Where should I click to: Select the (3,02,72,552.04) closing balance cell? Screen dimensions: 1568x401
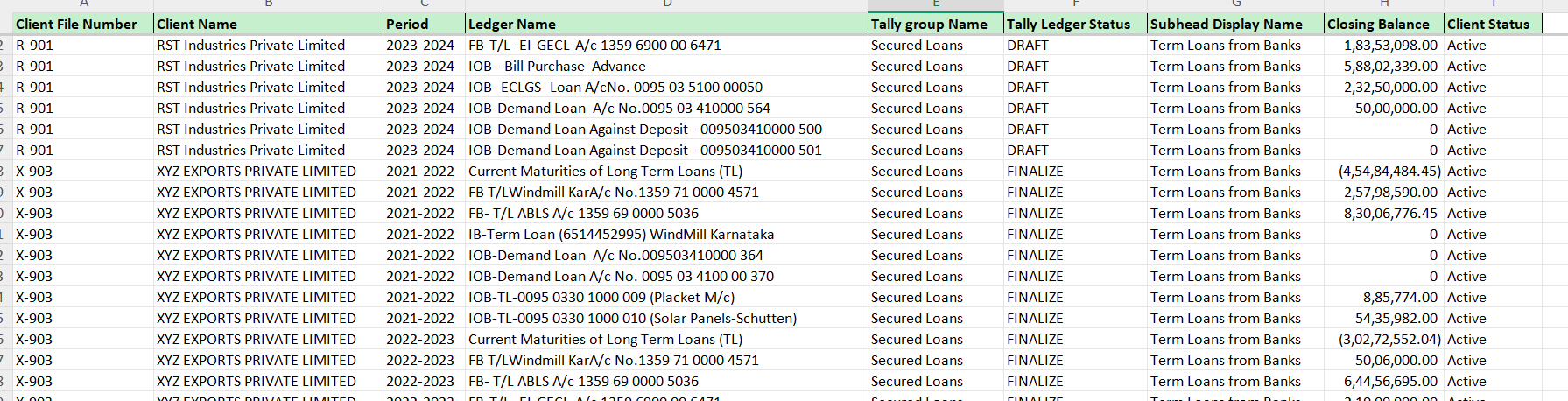coord(1389,340)
